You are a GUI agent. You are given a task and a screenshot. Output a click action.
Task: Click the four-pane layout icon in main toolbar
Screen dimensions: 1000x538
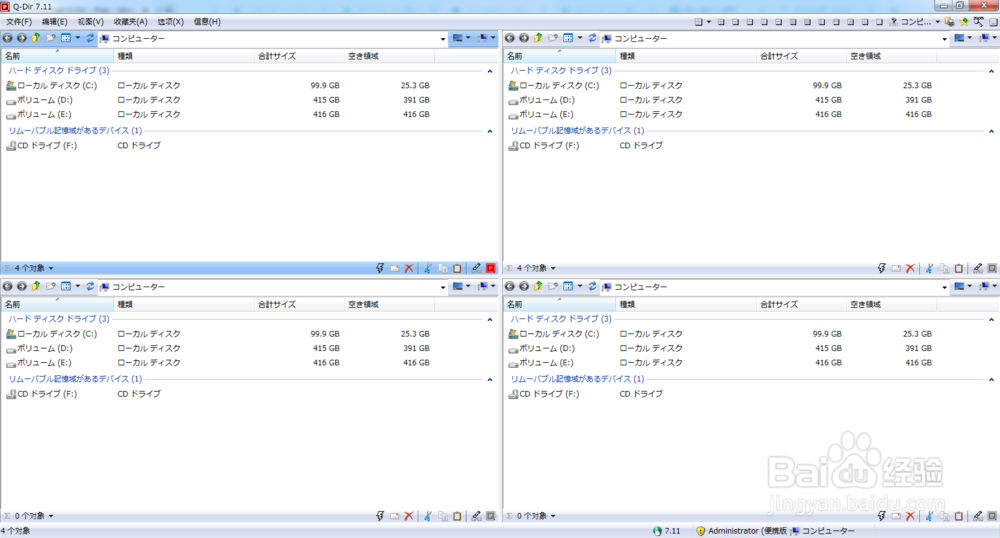698,22
